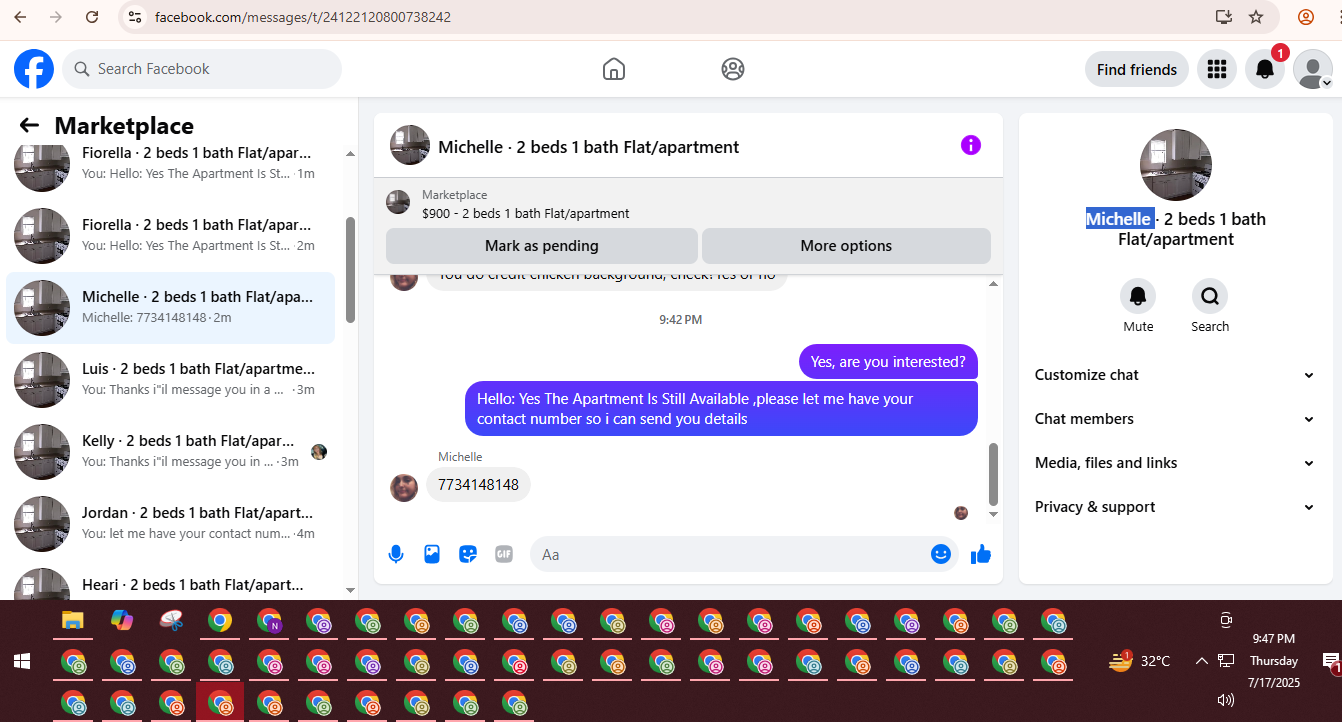Click the Find friends button

click(1137, 69)
